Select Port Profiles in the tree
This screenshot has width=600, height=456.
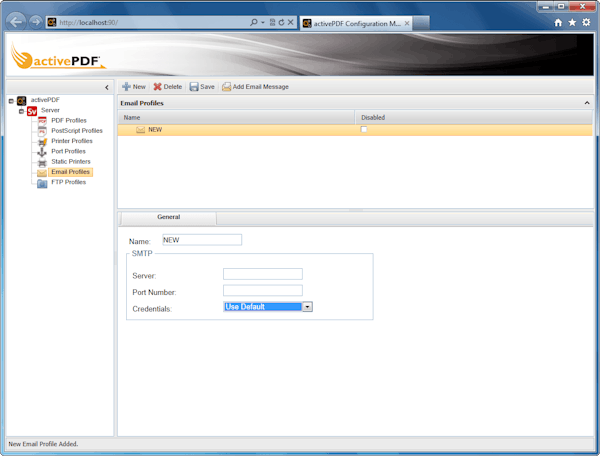(68, 151)
